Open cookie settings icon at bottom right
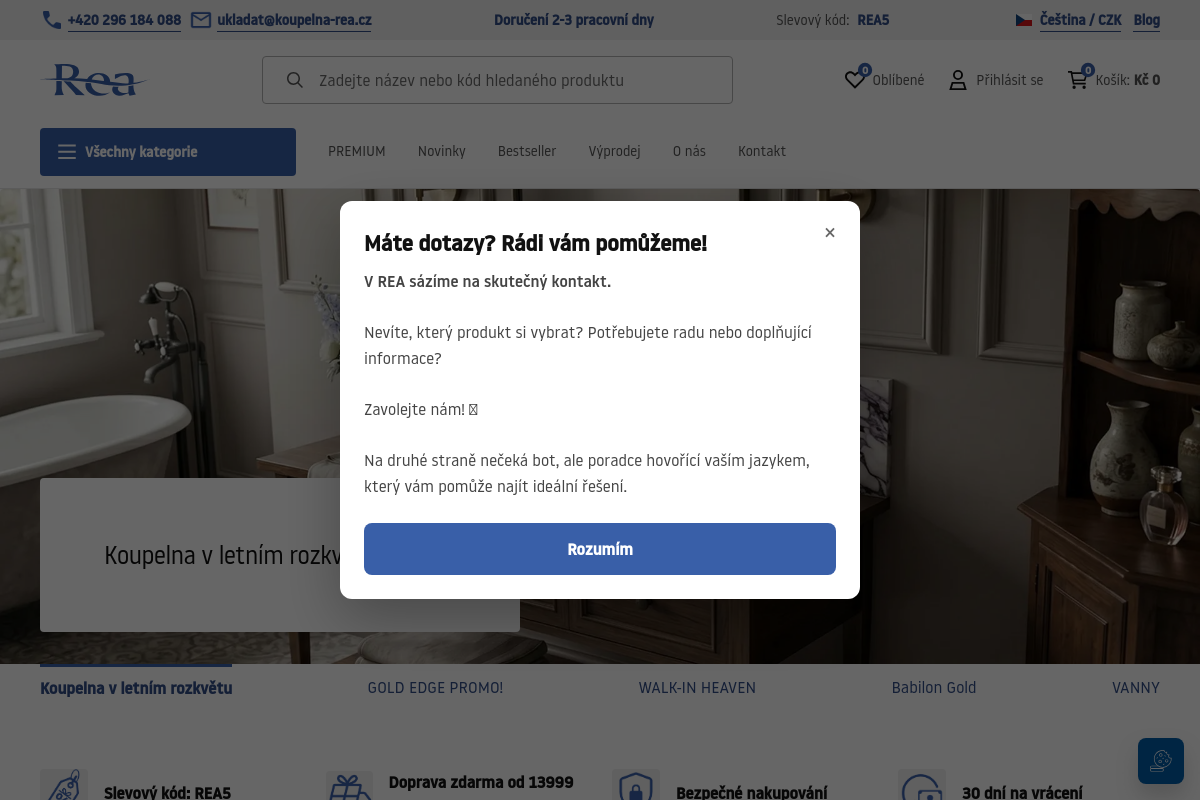Screen dimensions: 1200x800 click(x=1161, y=761)
